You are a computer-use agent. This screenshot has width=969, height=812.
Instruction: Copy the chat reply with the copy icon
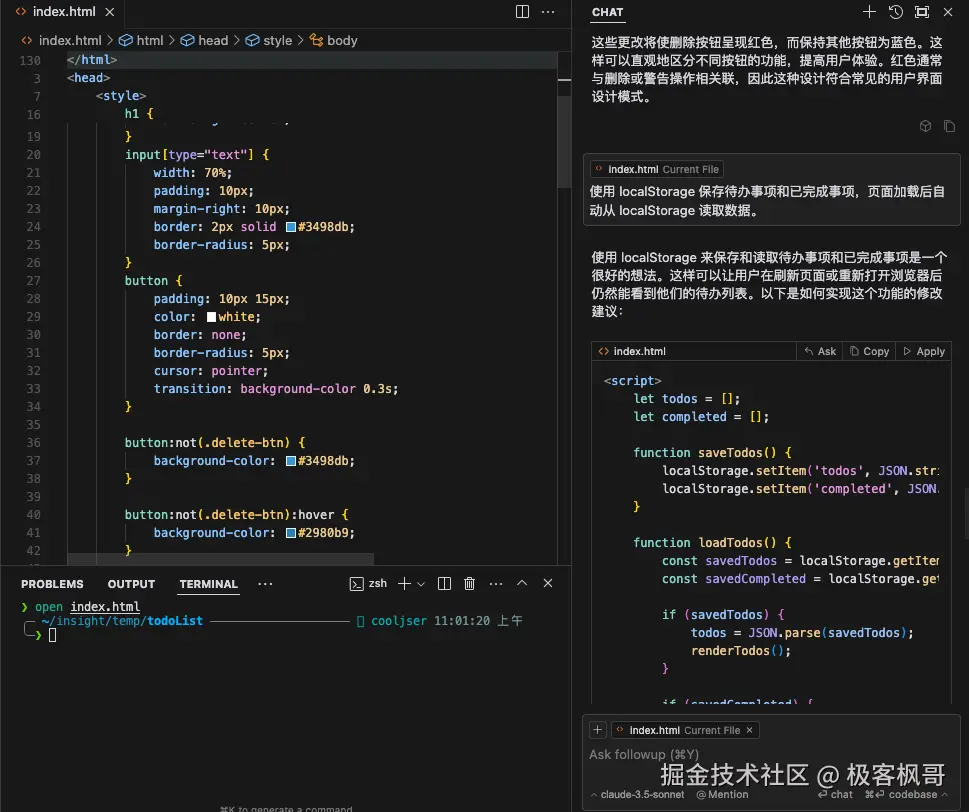[949, 126]
